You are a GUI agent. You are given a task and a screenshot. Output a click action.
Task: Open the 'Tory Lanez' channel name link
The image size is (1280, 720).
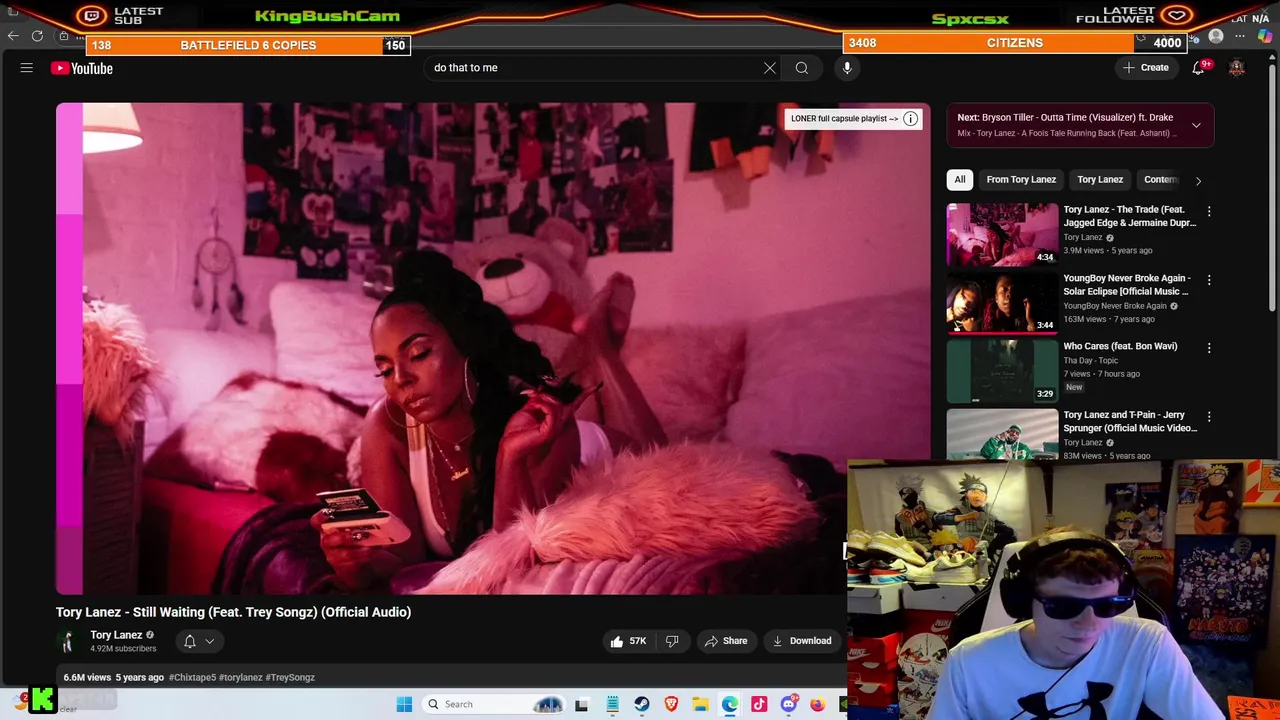[x=116, y=635]
